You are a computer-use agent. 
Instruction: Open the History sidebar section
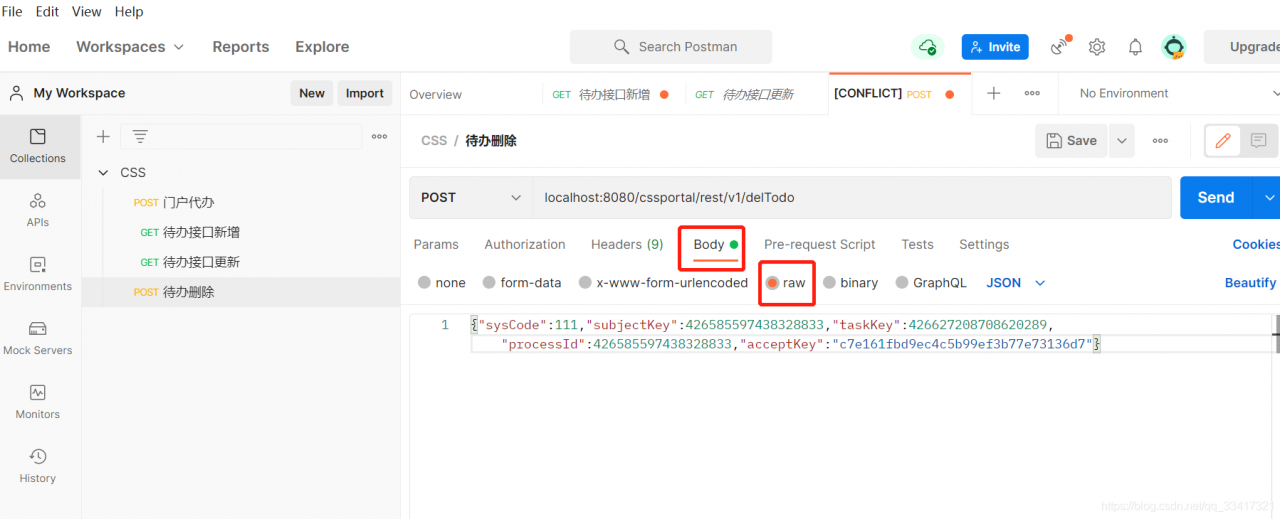(x=38, y=466)
